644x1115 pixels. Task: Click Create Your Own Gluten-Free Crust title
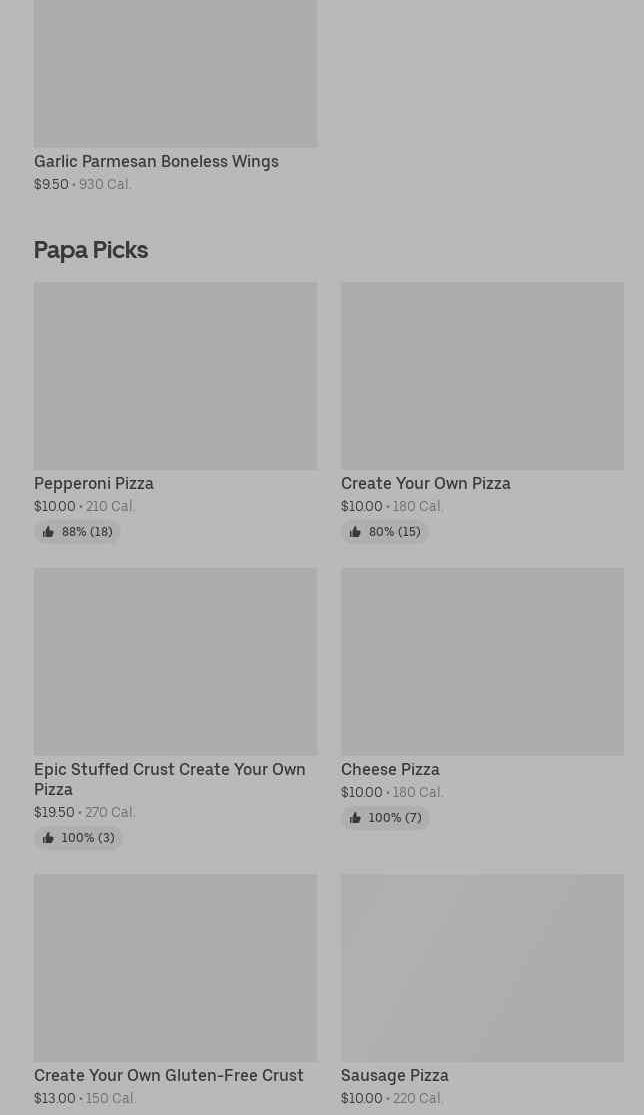(x=168, y=1075)
